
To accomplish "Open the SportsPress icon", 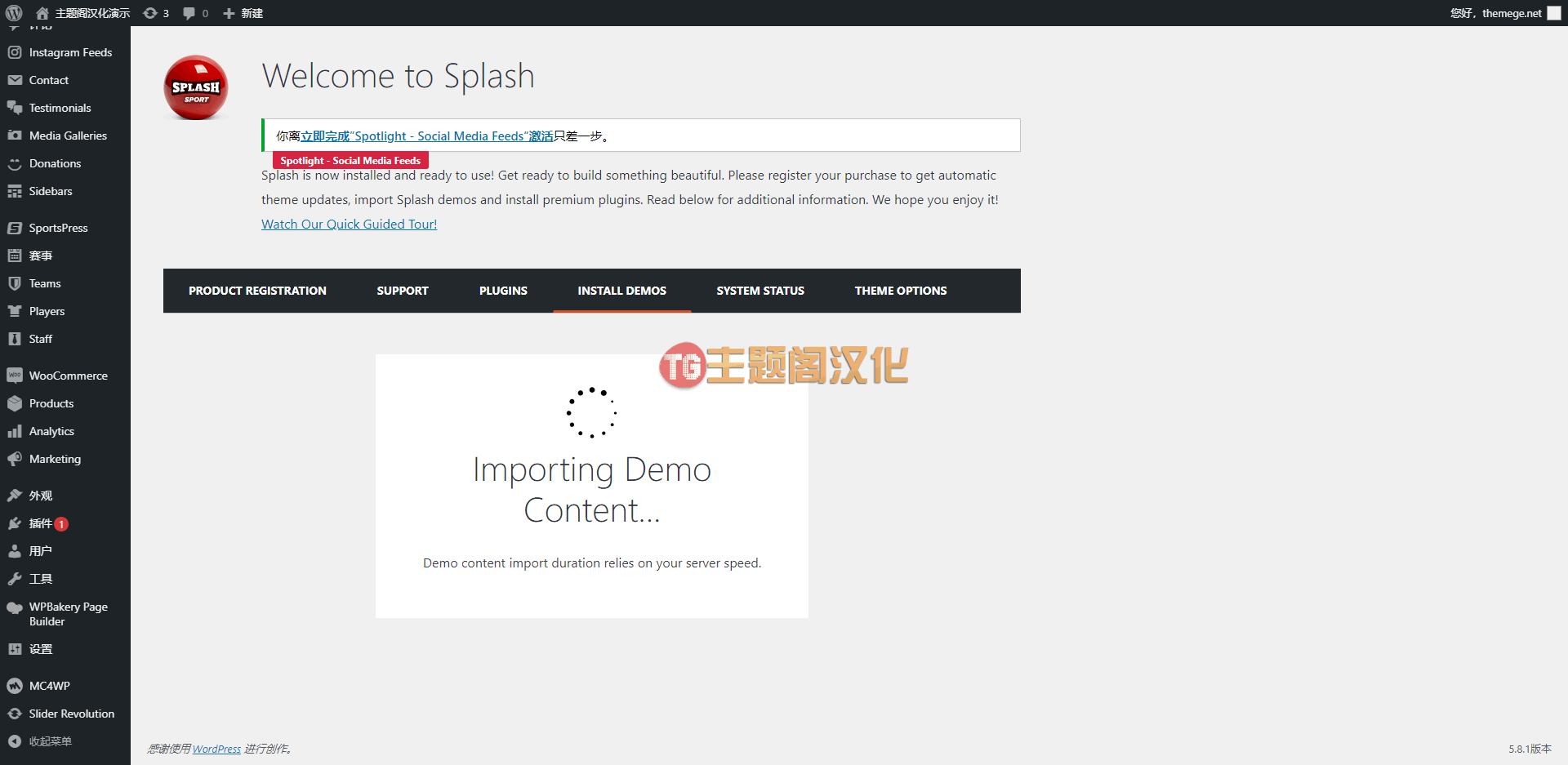I will coord(15,228).
